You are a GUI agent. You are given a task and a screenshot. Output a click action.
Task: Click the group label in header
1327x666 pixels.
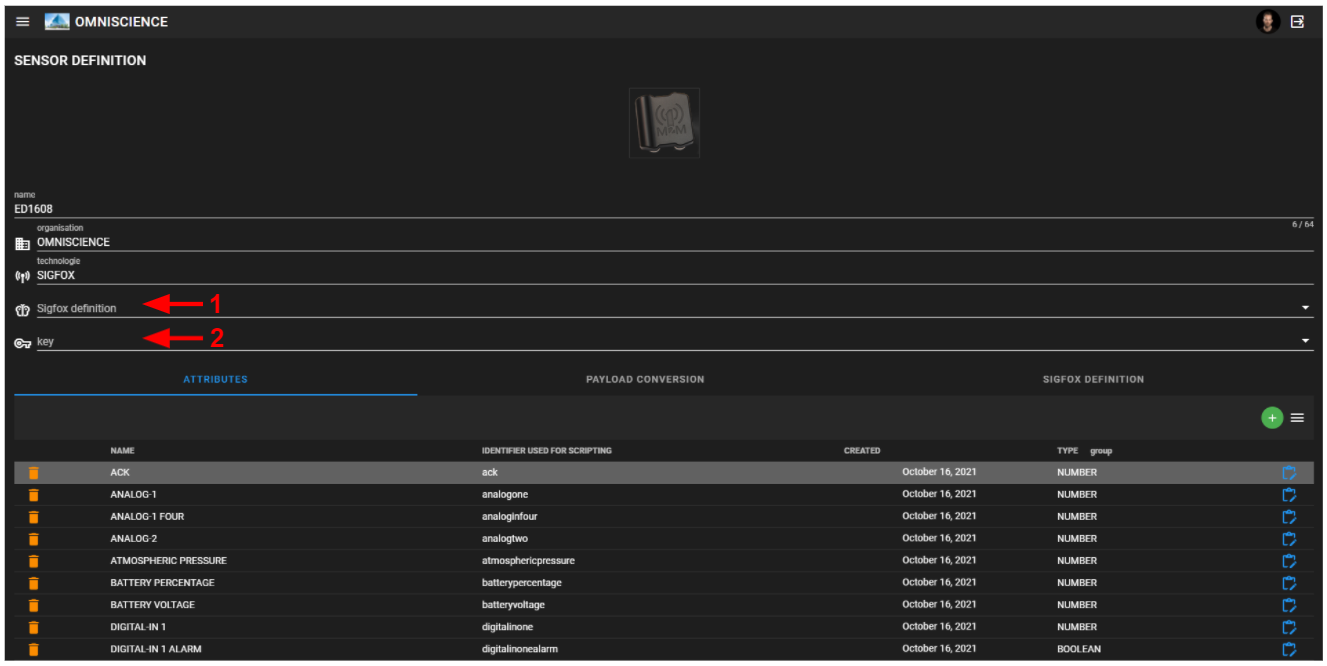click(1101, 451)
